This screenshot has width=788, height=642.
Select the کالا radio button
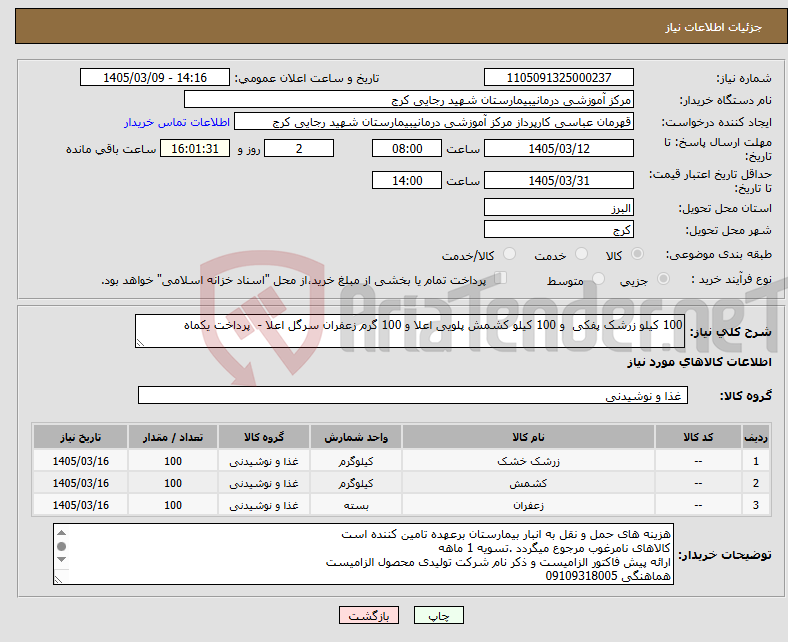[x=637, y=254]
